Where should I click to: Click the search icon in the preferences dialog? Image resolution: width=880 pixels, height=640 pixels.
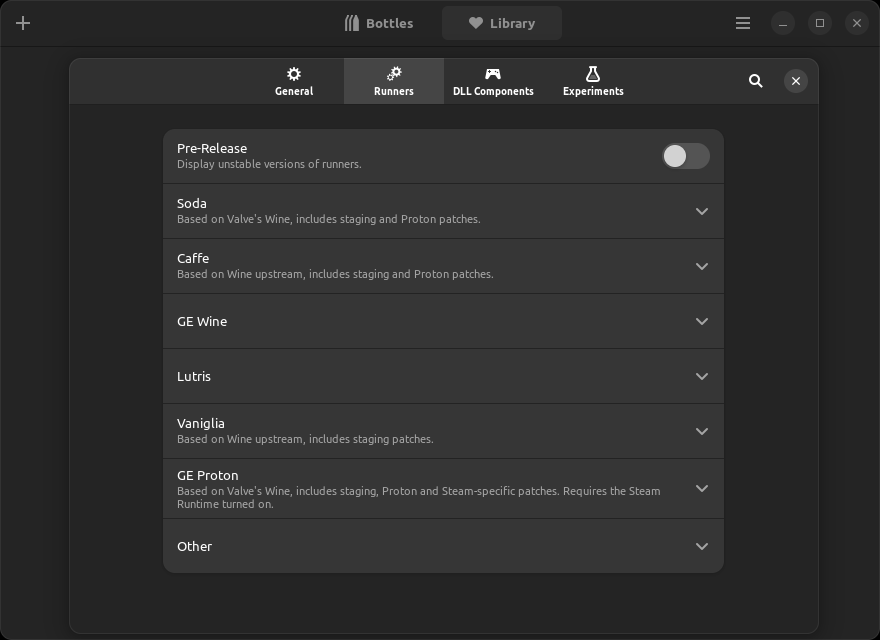pyautogui.click(x=755, y=81)
